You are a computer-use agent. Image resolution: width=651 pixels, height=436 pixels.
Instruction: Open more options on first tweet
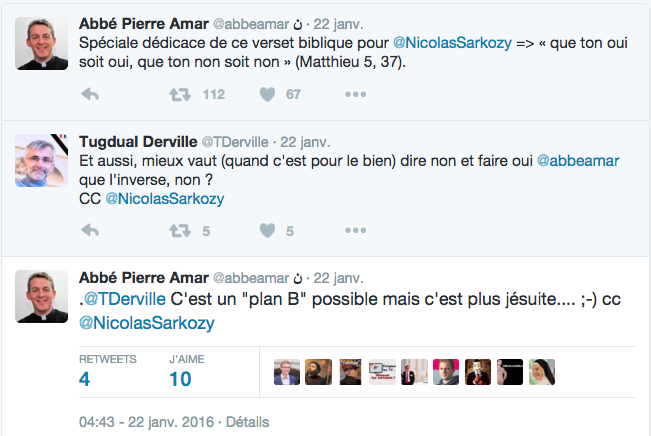(x=355, y=94)
